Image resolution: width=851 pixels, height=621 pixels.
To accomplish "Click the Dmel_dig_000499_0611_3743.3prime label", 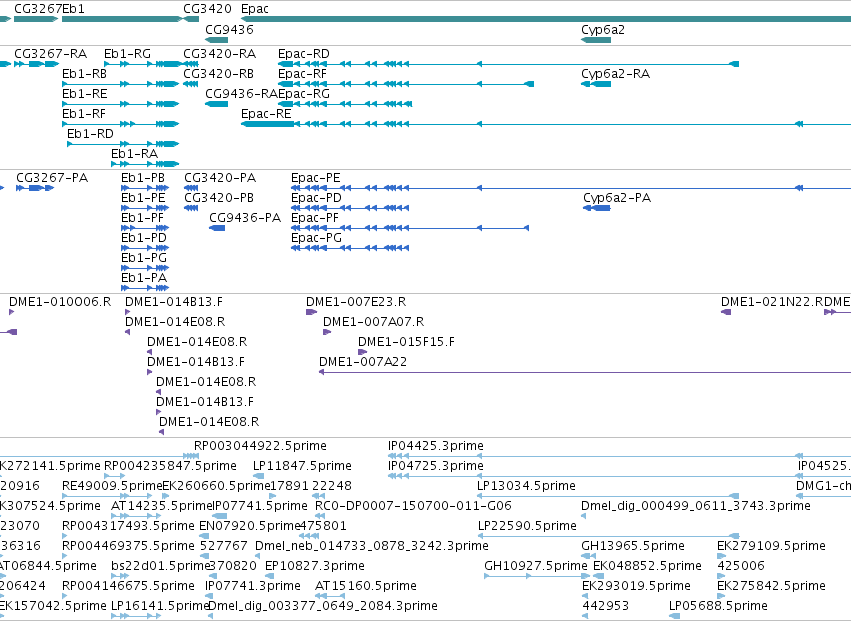I will pyautogui.click(x=696, y=506).
